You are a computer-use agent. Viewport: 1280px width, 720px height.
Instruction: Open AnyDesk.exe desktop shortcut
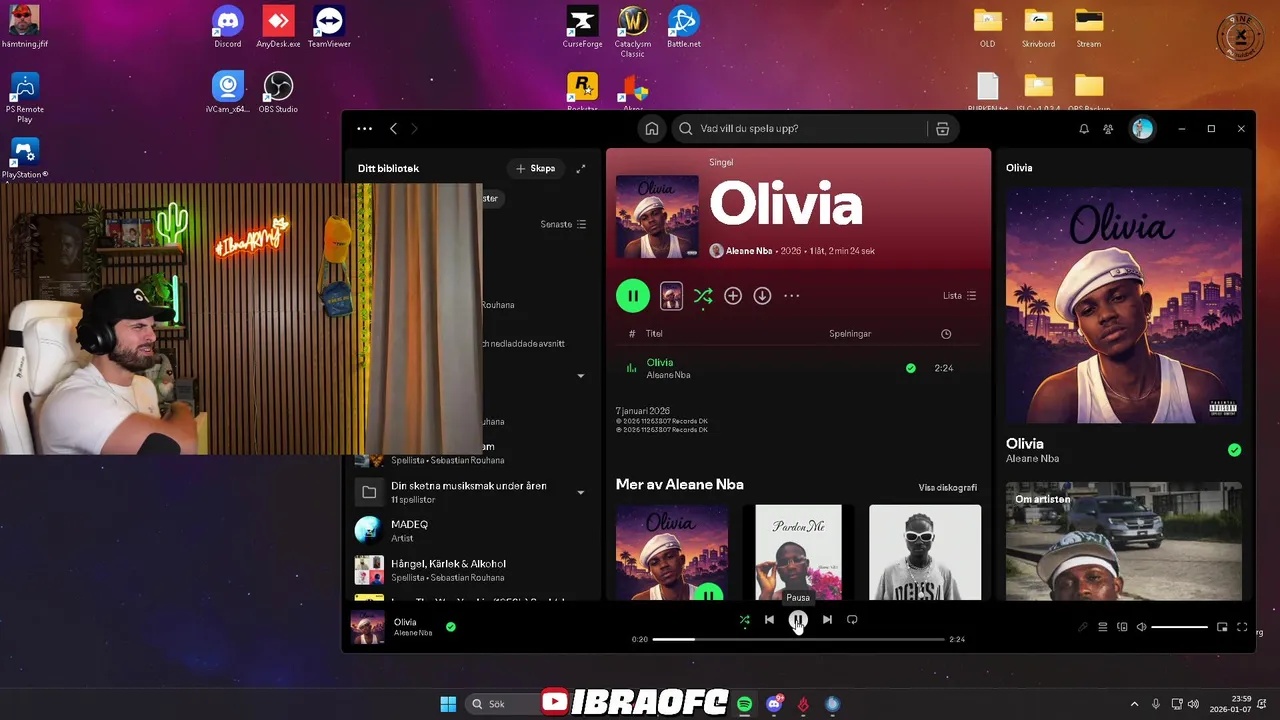(278, 27)
